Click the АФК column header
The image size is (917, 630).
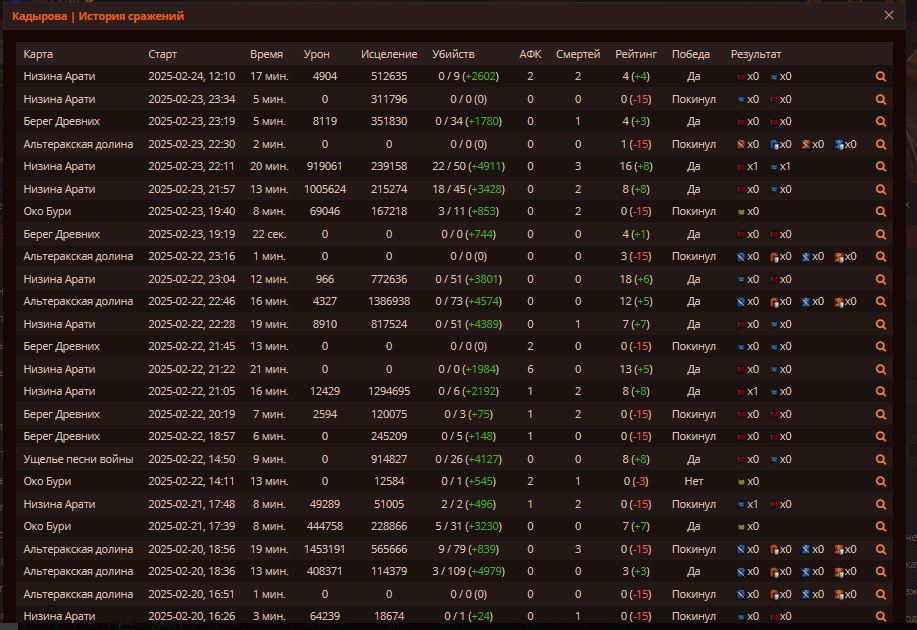pos(530,54)
